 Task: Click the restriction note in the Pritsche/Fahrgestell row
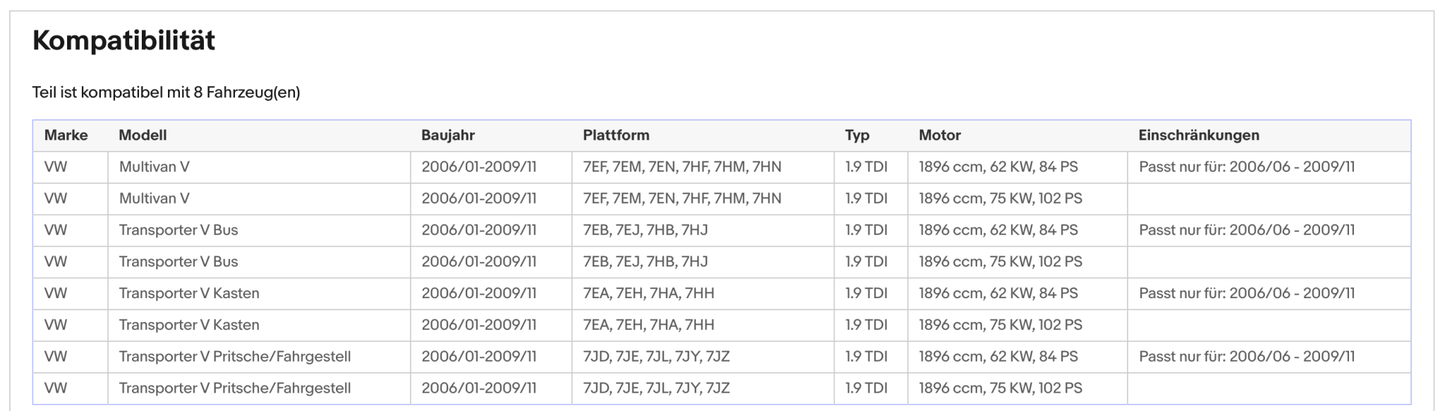[x=1246, y=357]
